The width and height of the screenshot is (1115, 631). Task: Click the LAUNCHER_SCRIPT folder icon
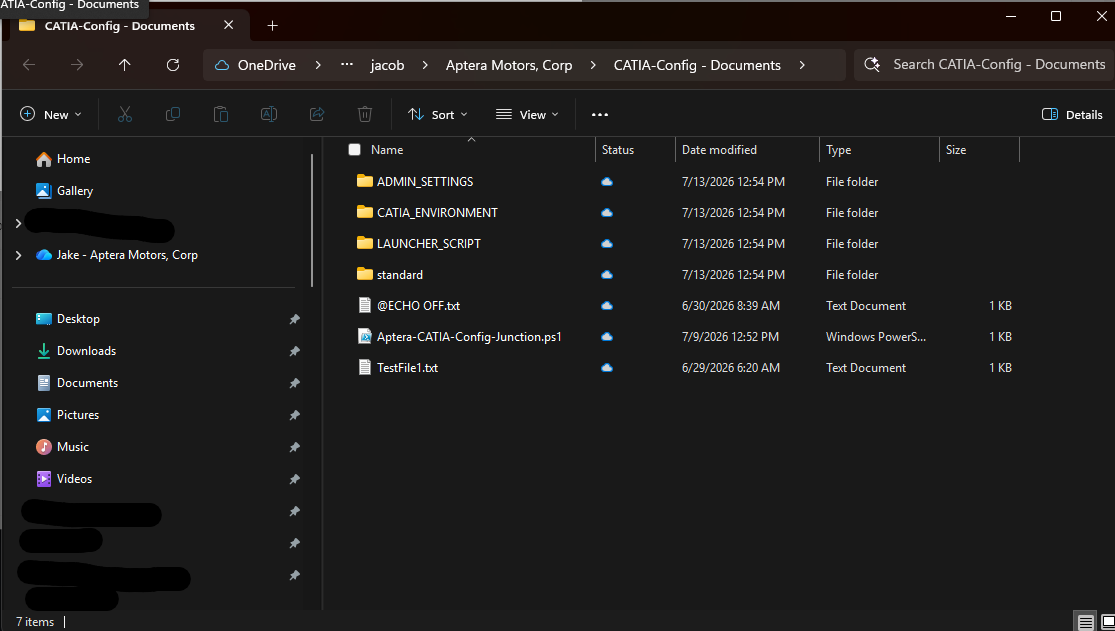coord(365,243)
